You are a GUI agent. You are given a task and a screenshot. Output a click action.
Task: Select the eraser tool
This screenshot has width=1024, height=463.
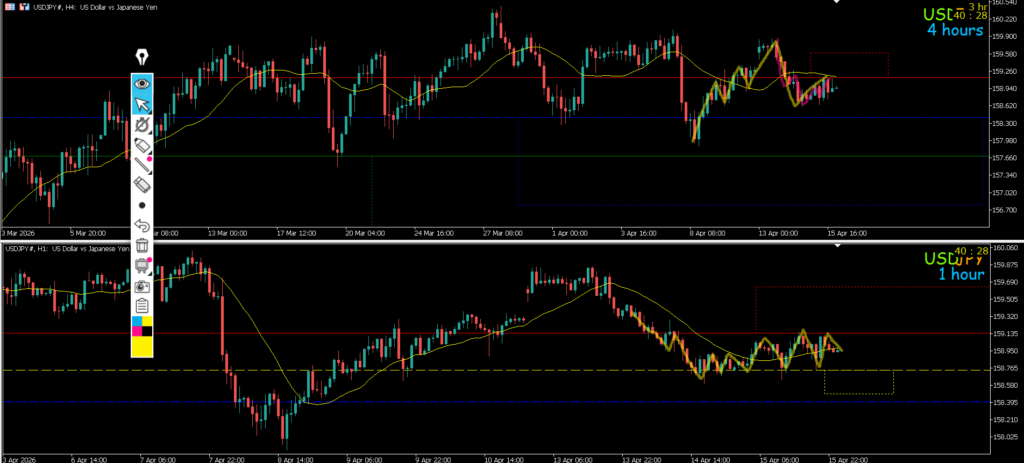142,185
